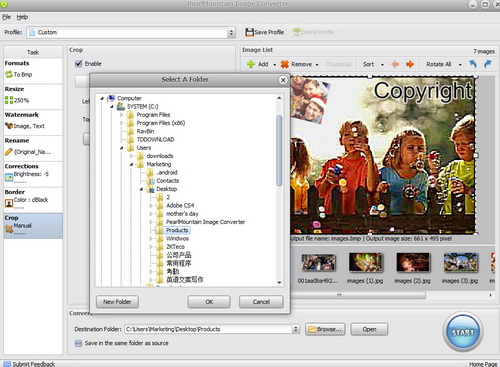Select the Formats task To Bmp

(33, 71)
